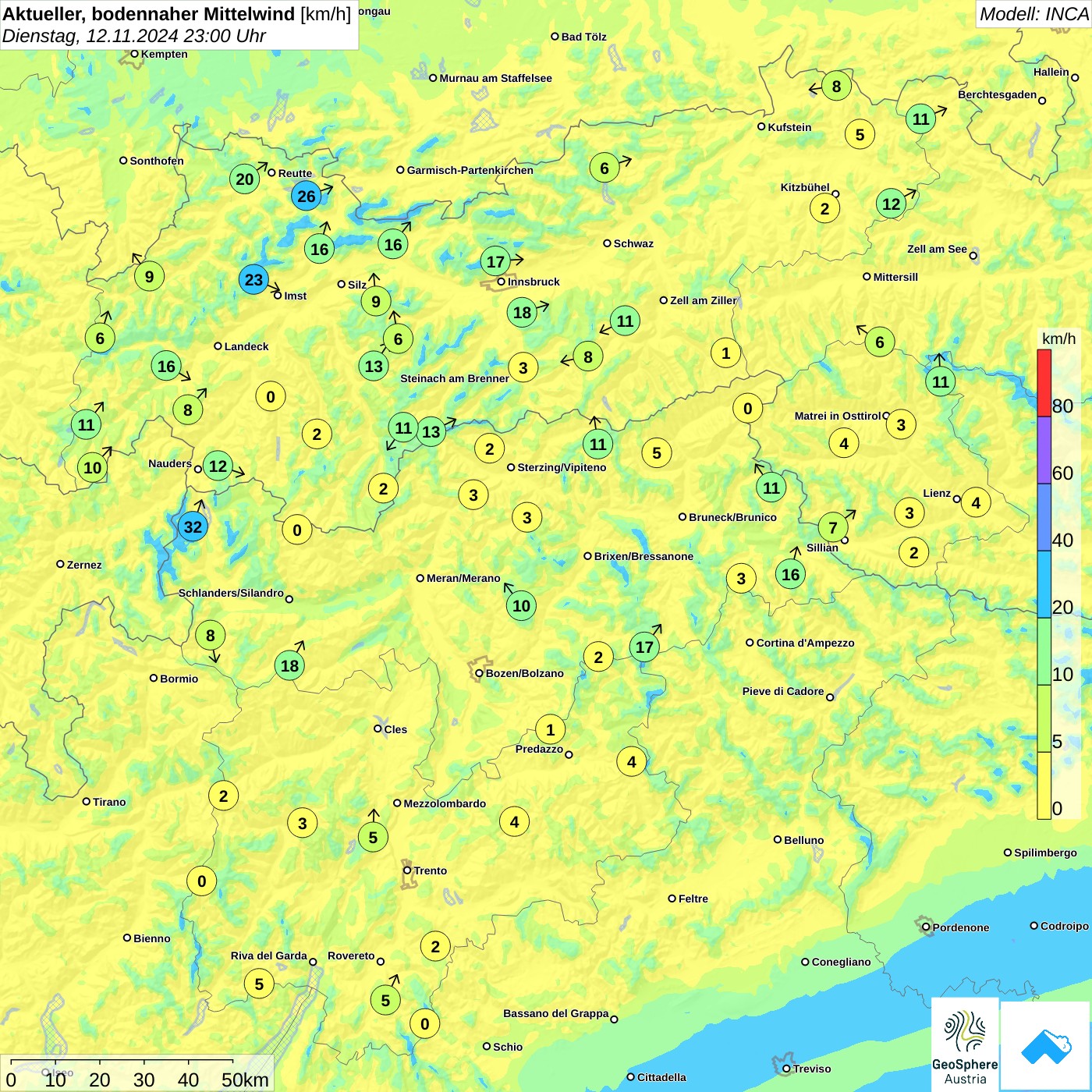The height and width of the screenshot is (1092, 1092).
Task: Click the 'Modell: INCA' label
Action: 1033,14
